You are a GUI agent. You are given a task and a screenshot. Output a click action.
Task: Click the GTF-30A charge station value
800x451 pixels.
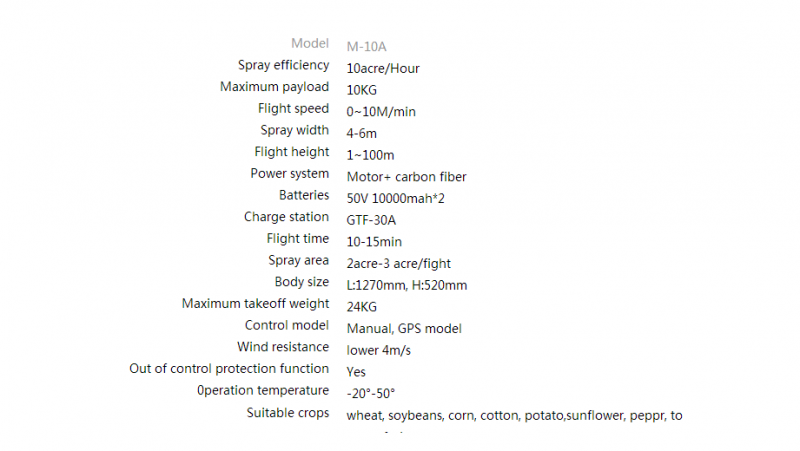[x=371, y=220]
